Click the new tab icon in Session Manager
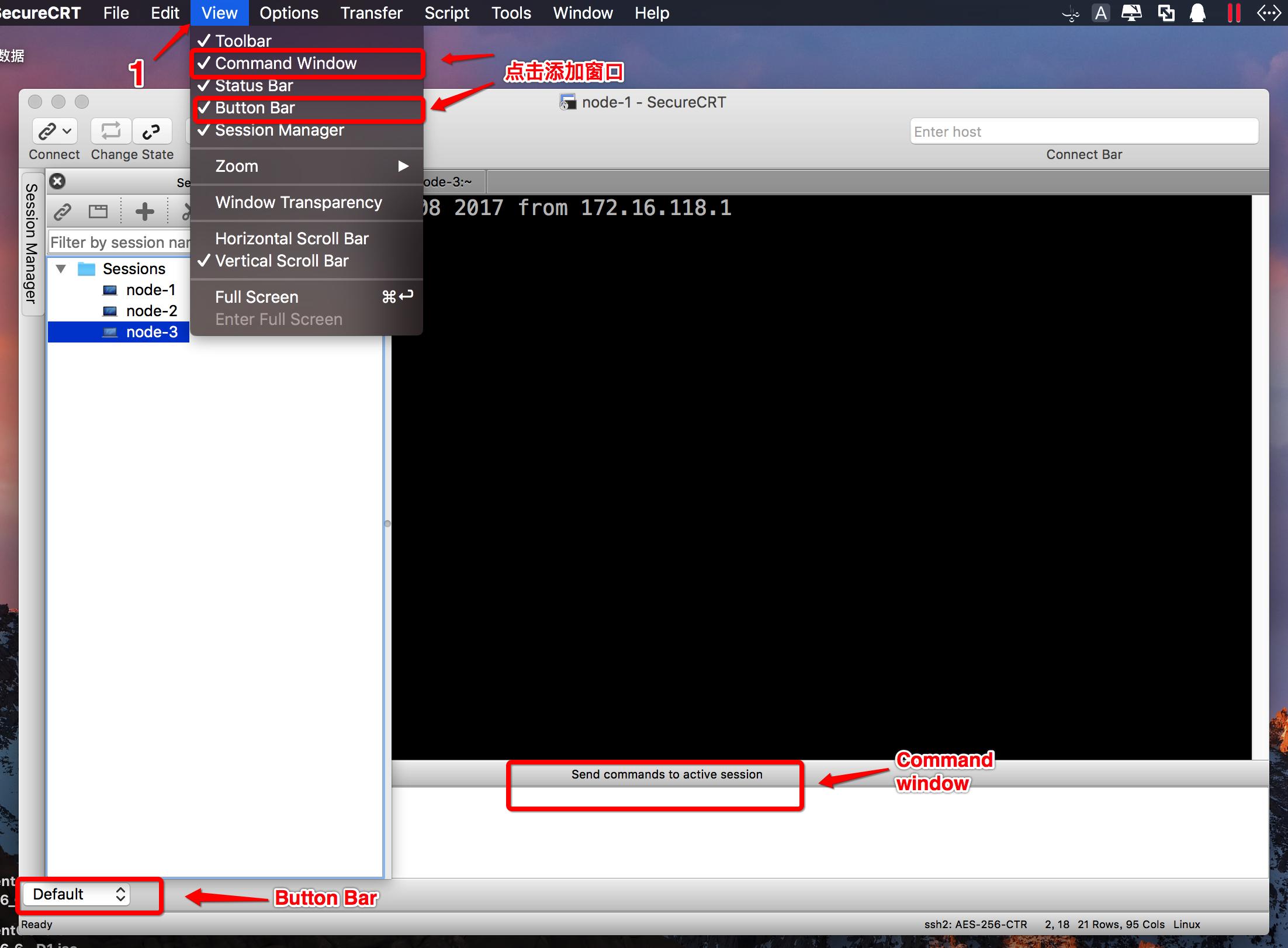 tap(98, 211)
